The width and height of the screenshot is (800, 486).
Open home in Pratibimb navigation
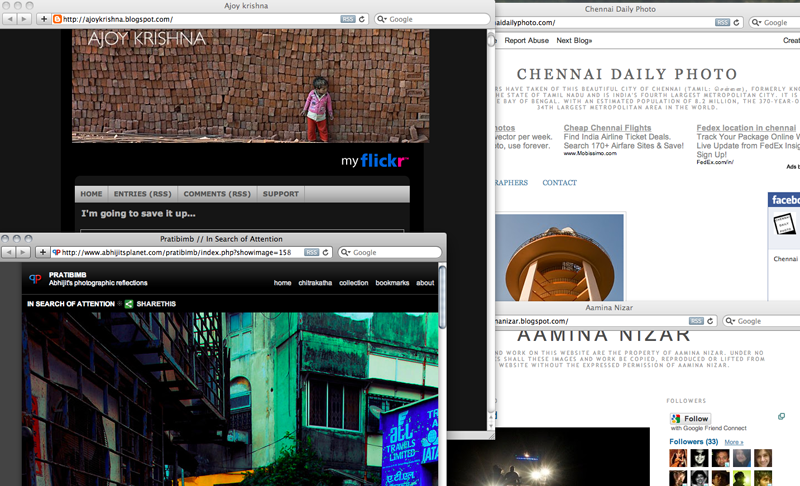click(282, 283)
